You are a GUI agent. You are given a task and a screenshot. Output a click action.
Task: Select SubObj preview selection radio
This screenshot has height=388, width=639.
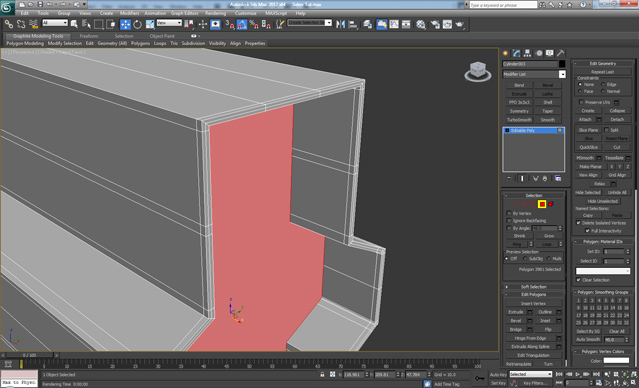[x=525, y=259]
